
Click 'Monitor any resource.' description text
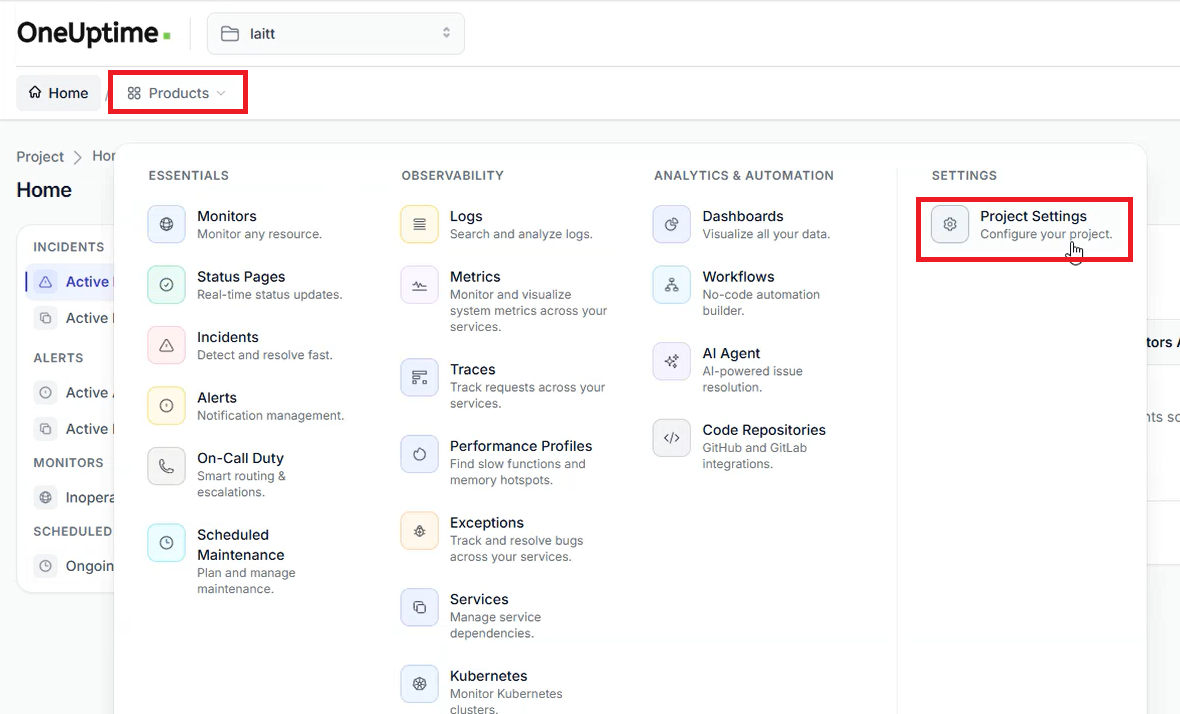(260, 234)
